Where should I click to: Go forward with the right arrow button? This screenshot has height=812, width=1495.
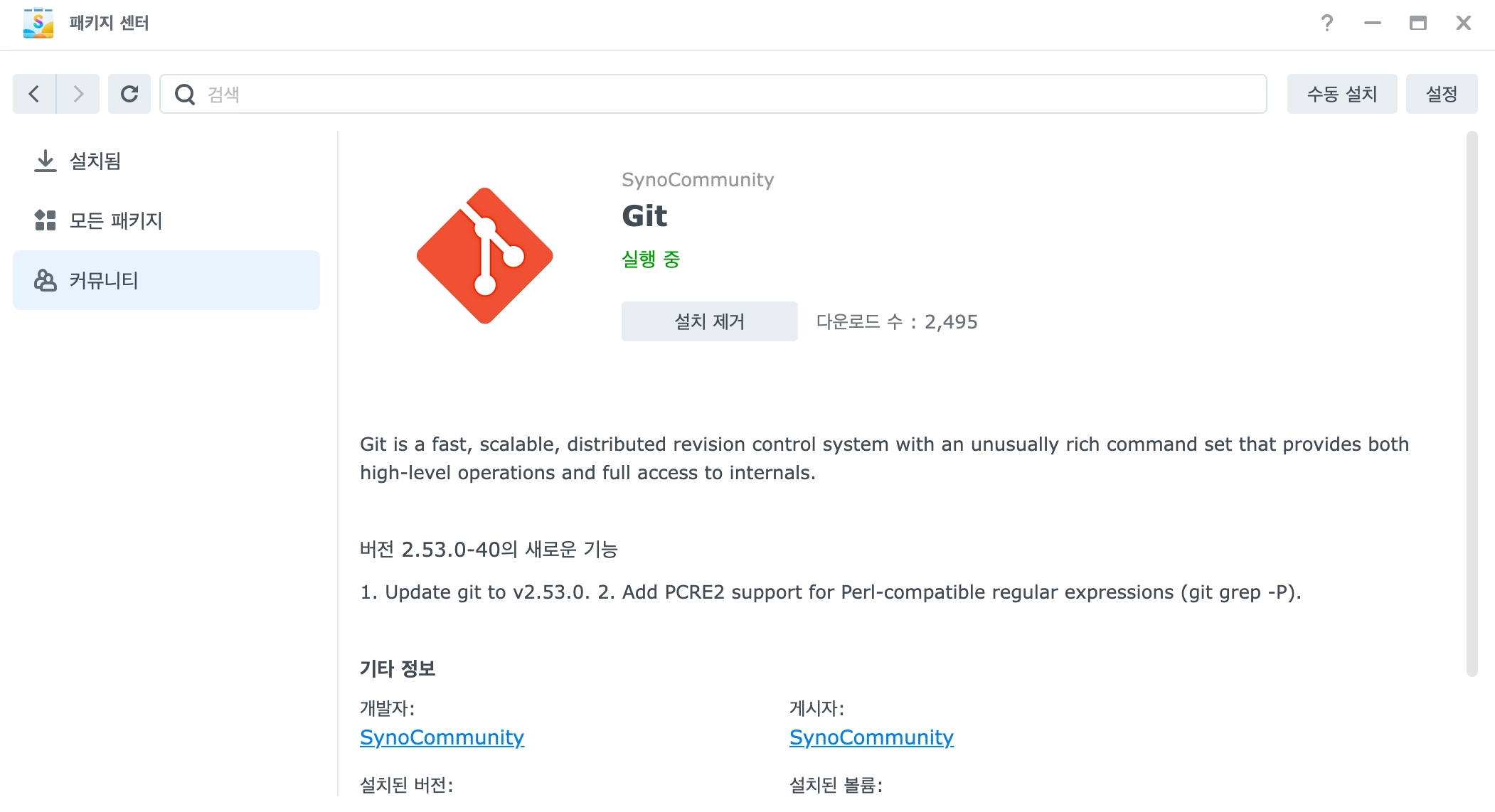pos(78,94)
